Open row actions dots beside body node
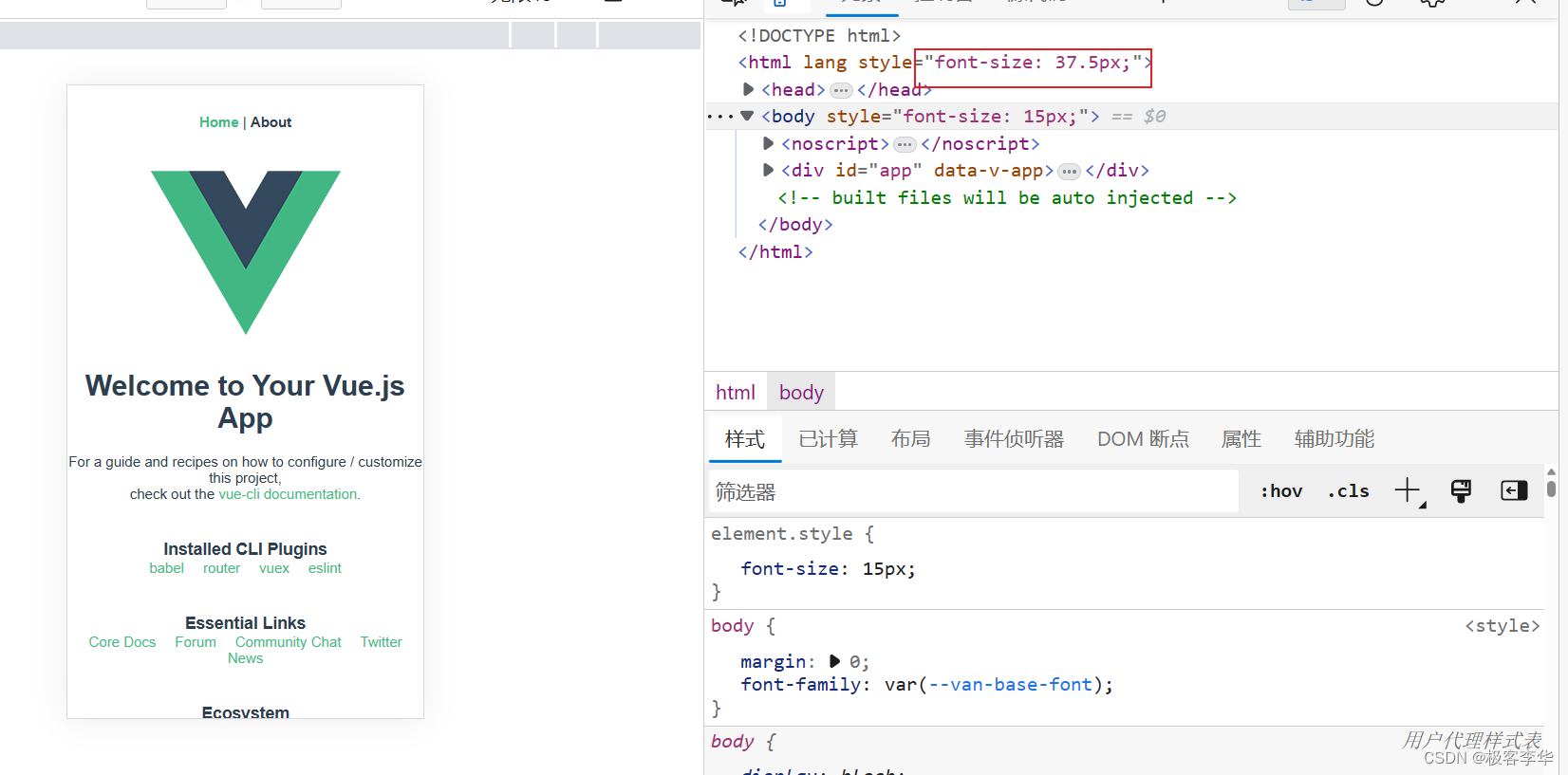This screenshot has width=1568, height=775. (x=720, y=117)
